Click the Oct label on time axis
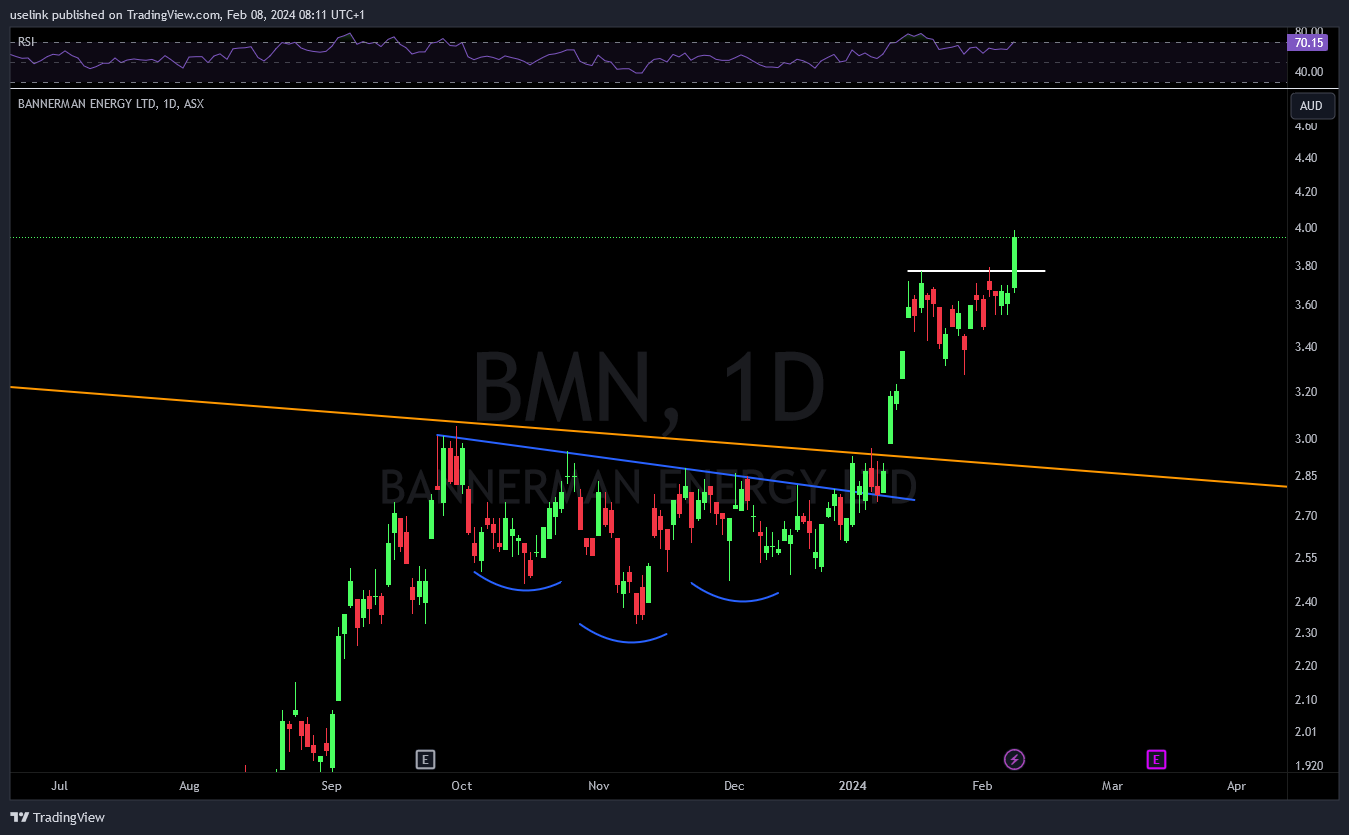Image resolution: width=1349 pixels, height=835 pixels. [x=462, y=786]
